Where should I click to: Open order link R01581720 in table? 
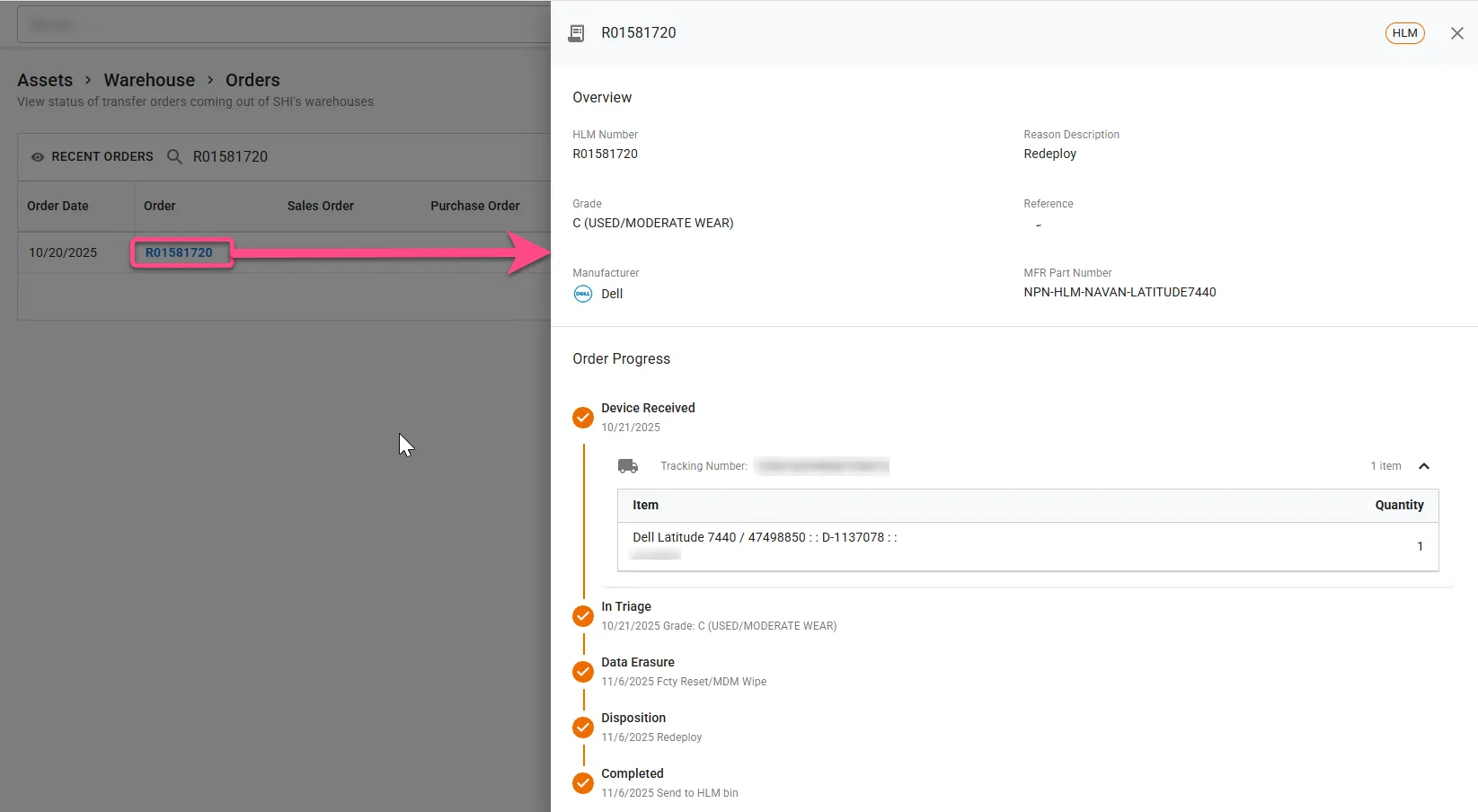[179, 252]
